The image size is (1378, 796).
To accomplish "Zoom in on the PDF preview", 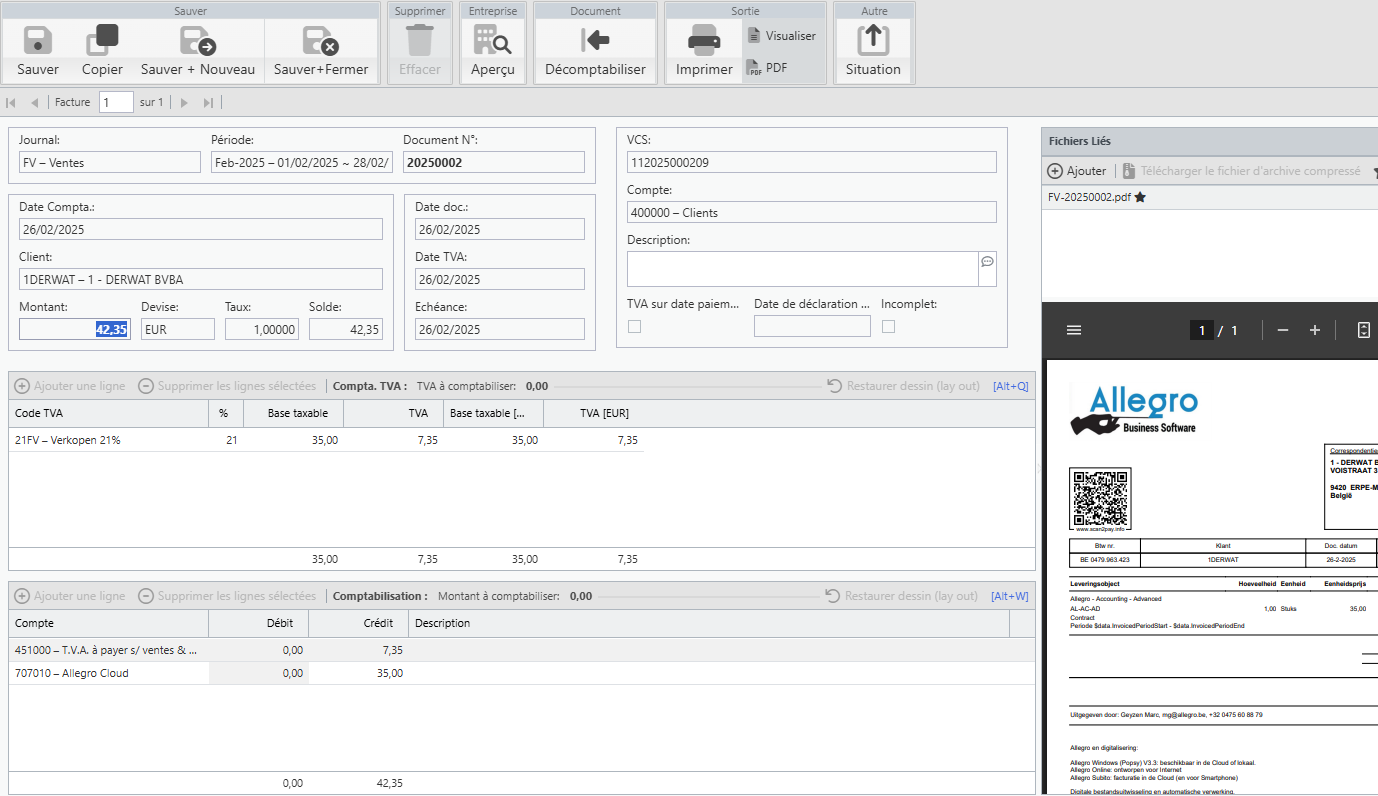I will click(1315, 330).
